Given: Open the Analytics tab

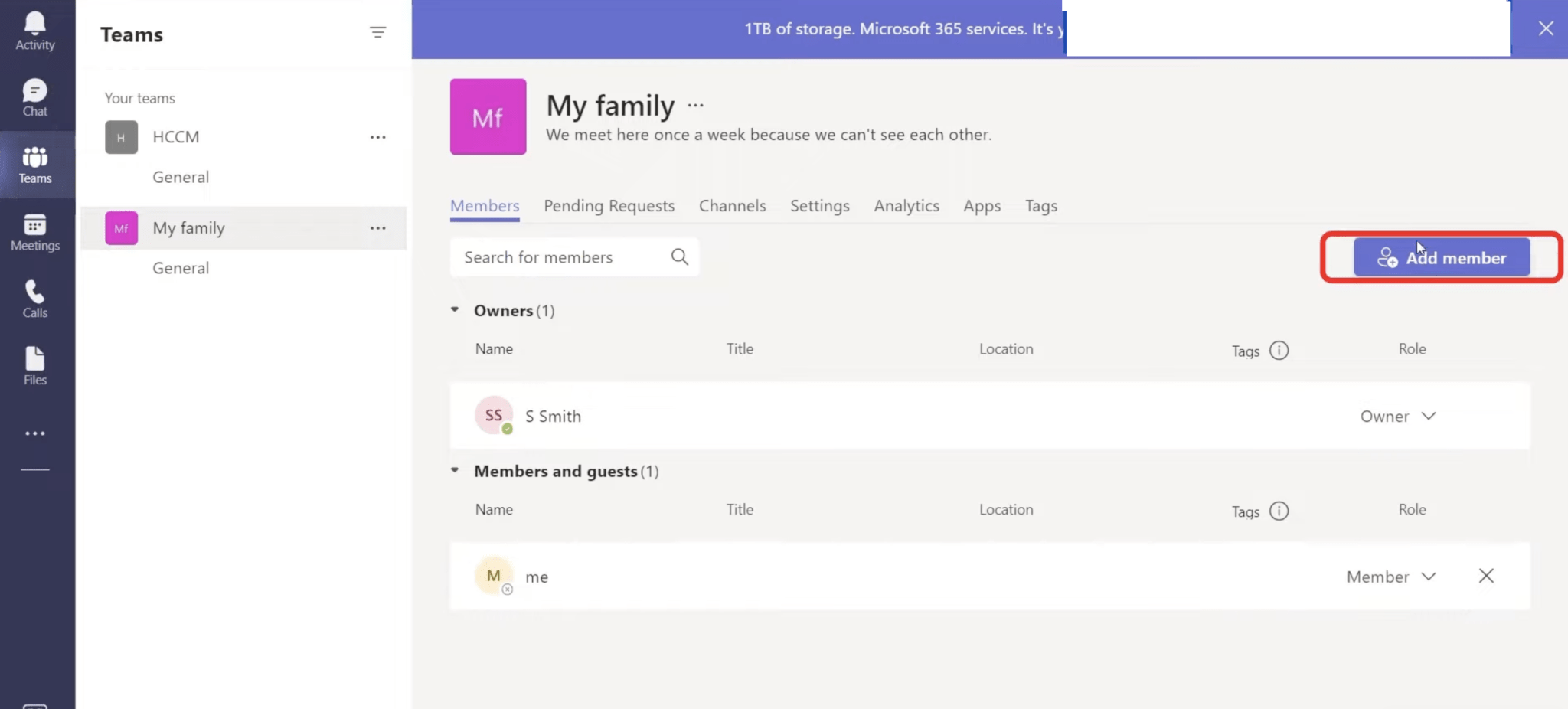Looking at the screenshot, I should click(906, 205).
